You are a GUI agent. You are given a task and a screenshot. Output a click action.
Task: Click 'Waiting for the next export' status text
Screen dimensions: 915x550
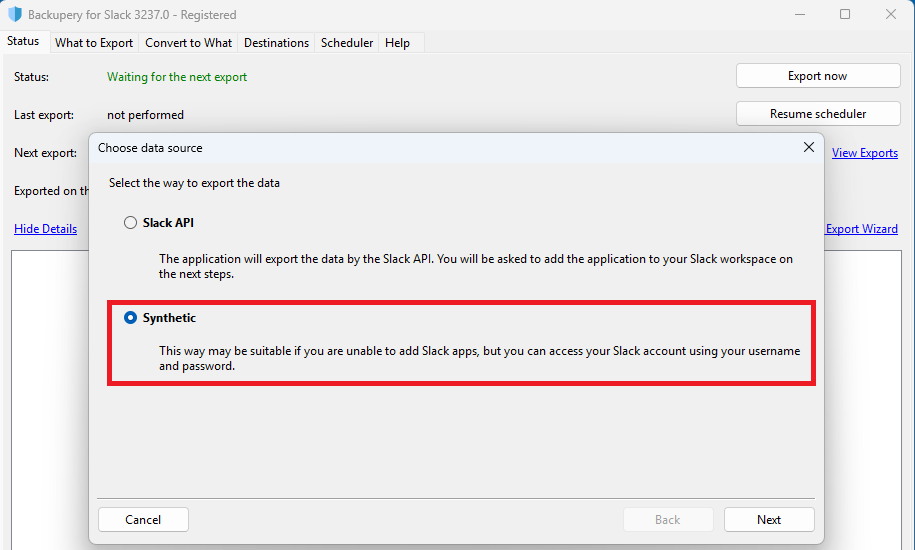(x=177, y=77)
